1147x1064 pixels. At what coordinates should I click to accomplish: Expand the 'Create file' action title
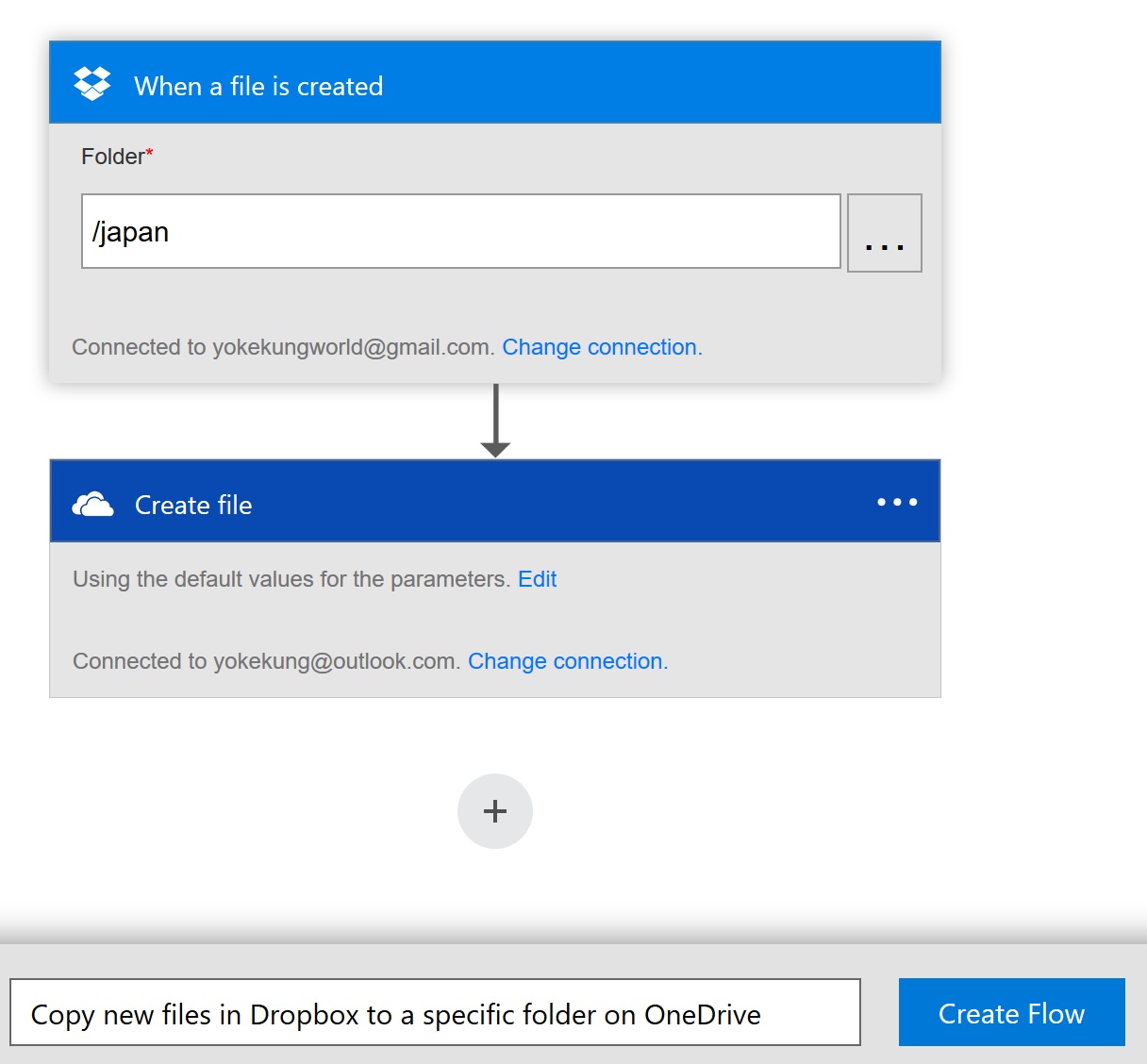pos(193,506)
